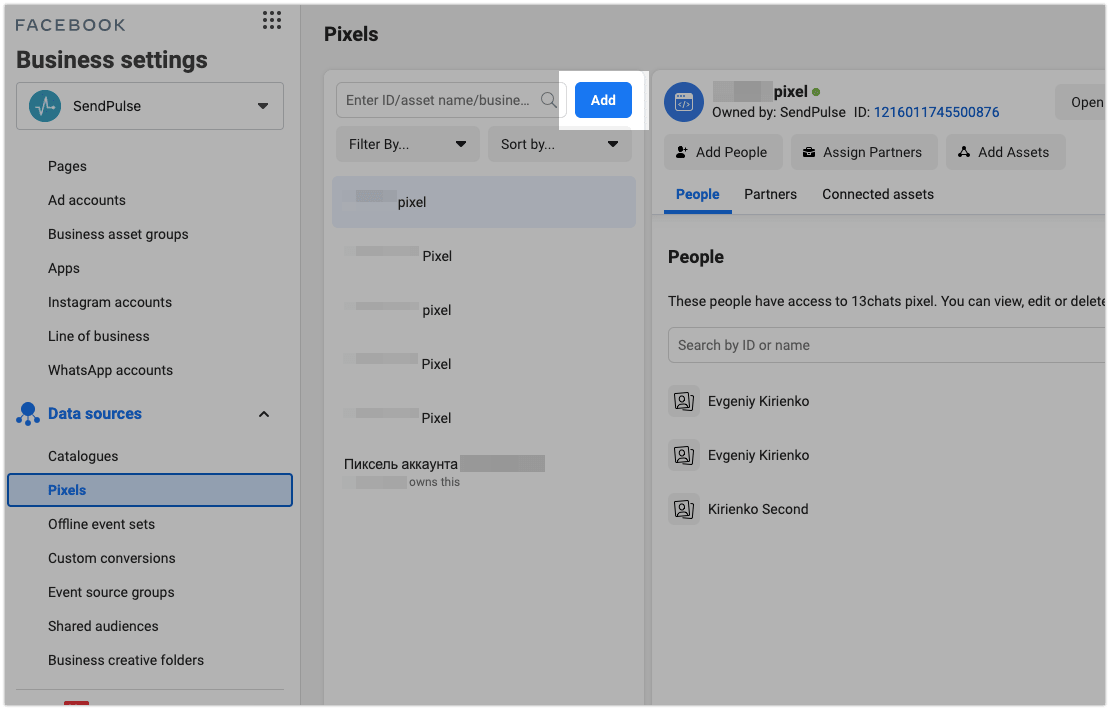The height and width of the screenshot is (710, 1110).
Task: Open the Filter By dropdown
Action: coord(408,144)
